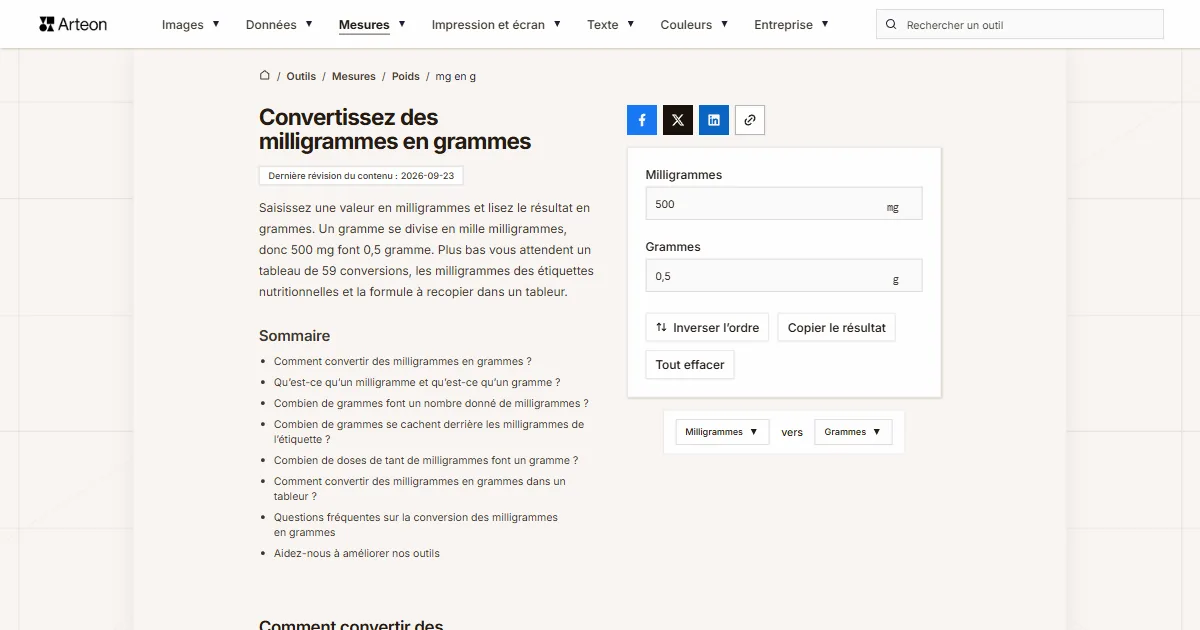Click Inverser l'ordre button

(x=707, y=327)
